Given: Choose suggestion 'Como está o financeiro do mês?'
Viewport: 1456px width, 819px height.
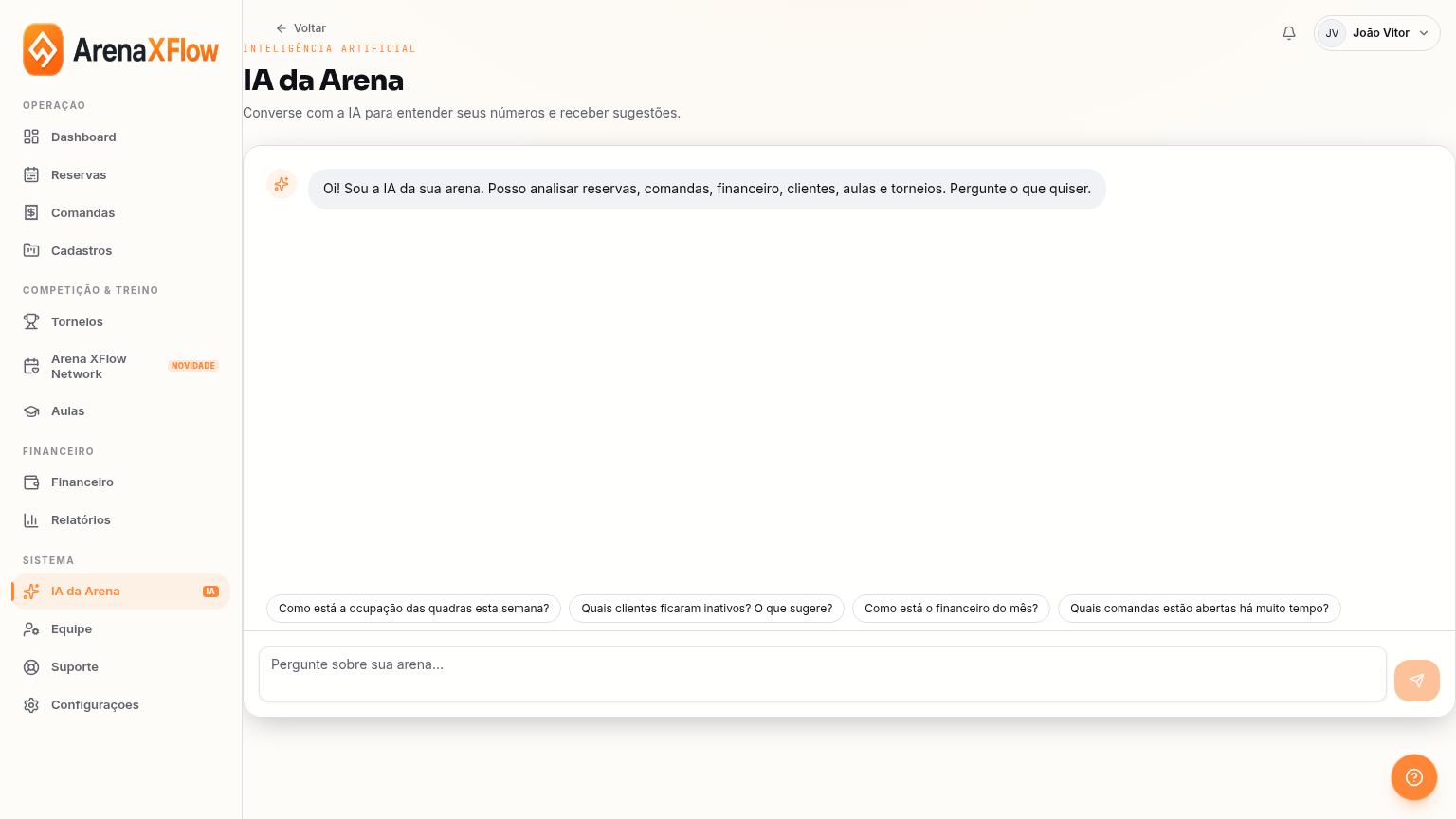Looking at the screenshot, I should point(951,609).
